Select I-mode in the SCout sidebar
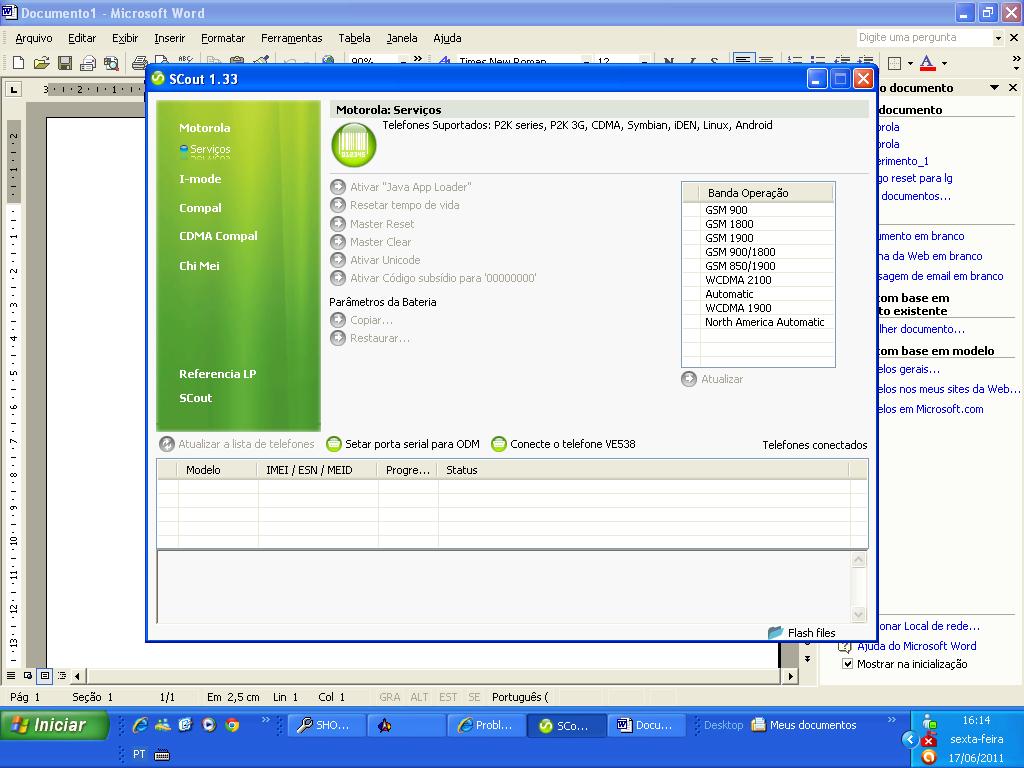This screenshot has height=768, width=1024. (200, 179)
